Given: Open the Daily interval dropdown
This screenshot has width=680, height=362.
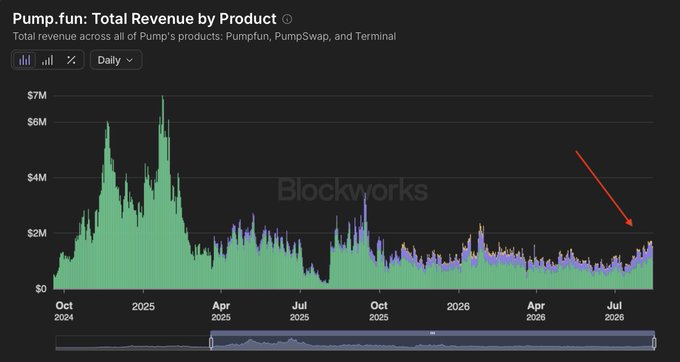Looking at the screenshot, I should (116, 60).
